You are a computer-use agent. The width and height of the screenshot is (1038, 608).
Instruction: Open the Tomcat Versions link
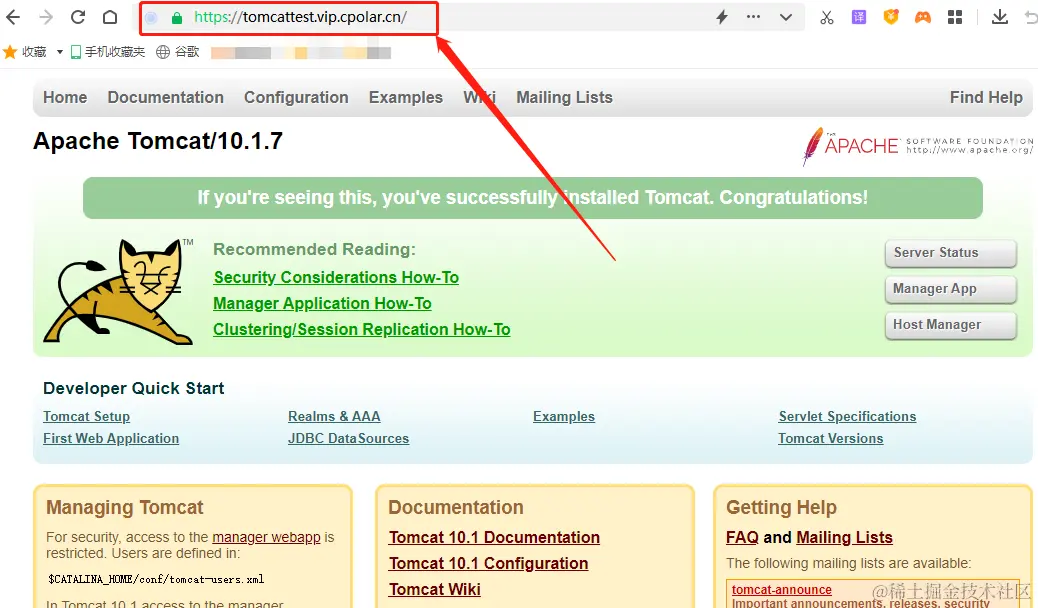831,438
